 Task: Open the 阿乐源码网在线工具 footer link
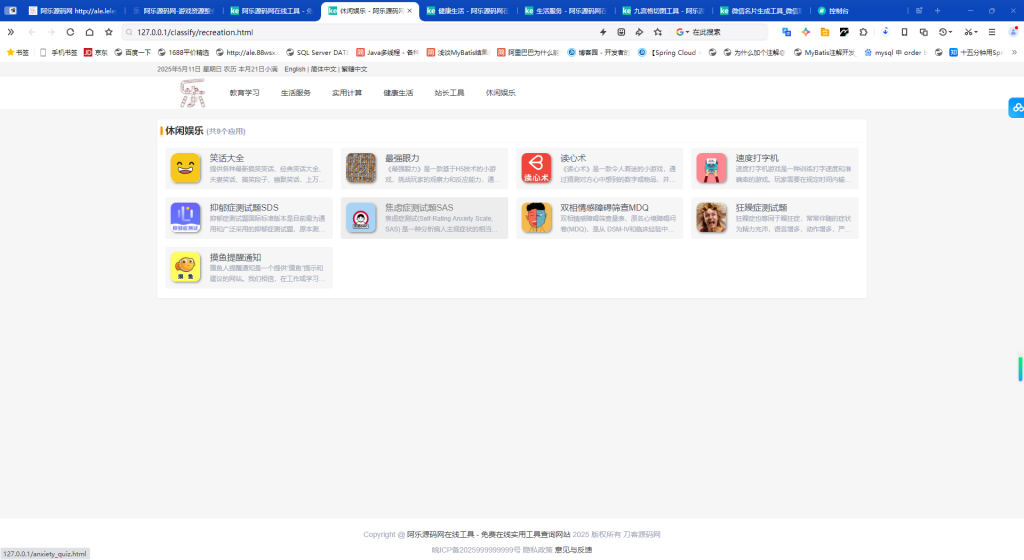488,534
